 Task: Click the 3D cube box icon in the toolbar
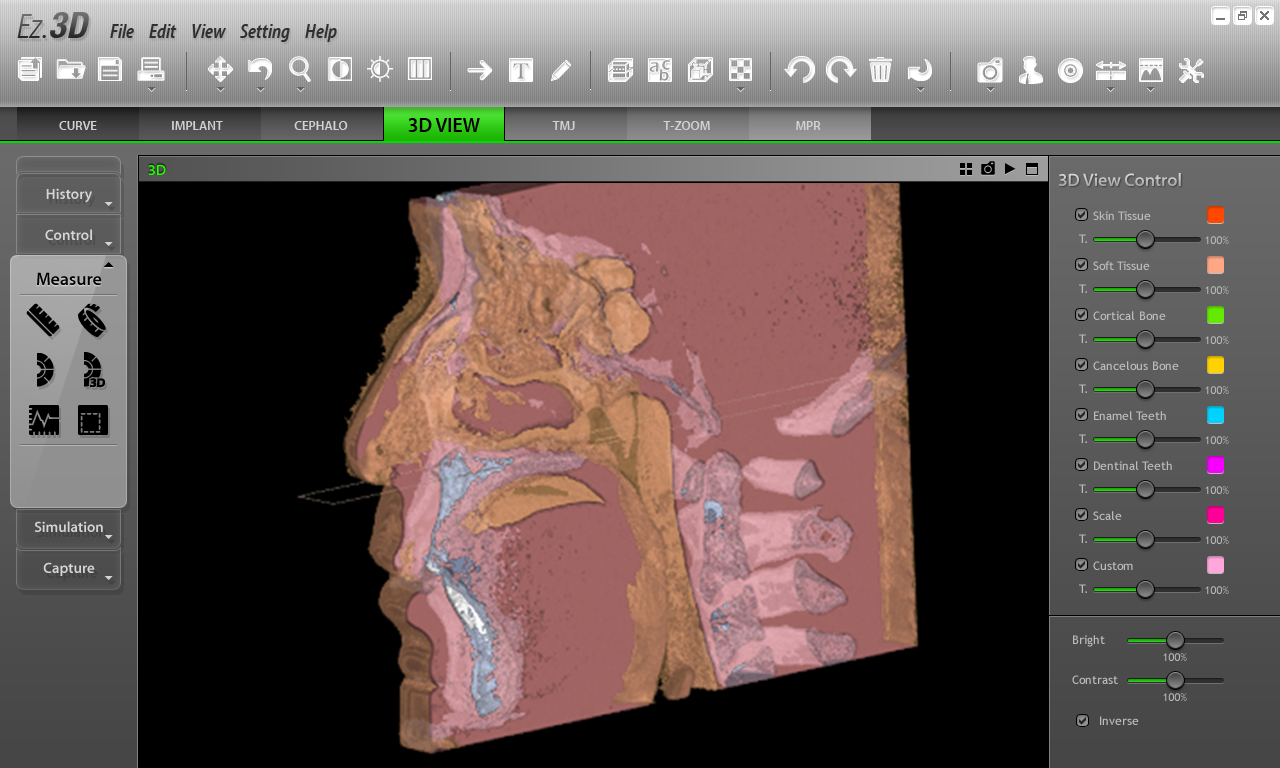tap(700, 70)
